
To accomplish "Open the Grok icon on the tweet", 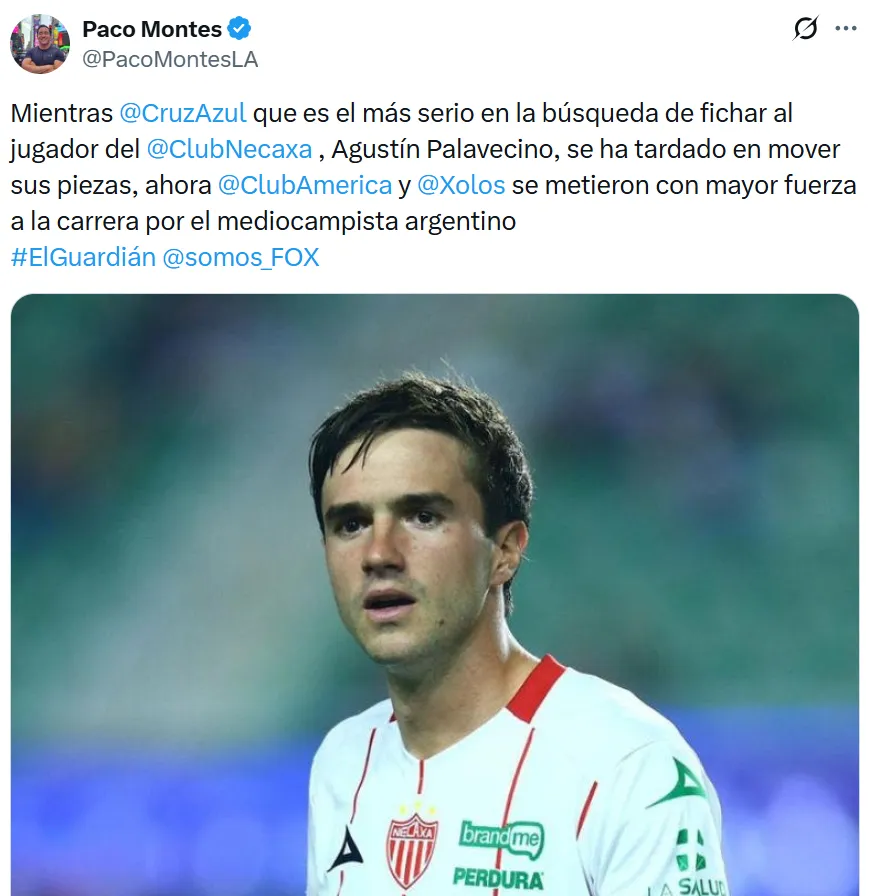I will click(x=805, y=29).
